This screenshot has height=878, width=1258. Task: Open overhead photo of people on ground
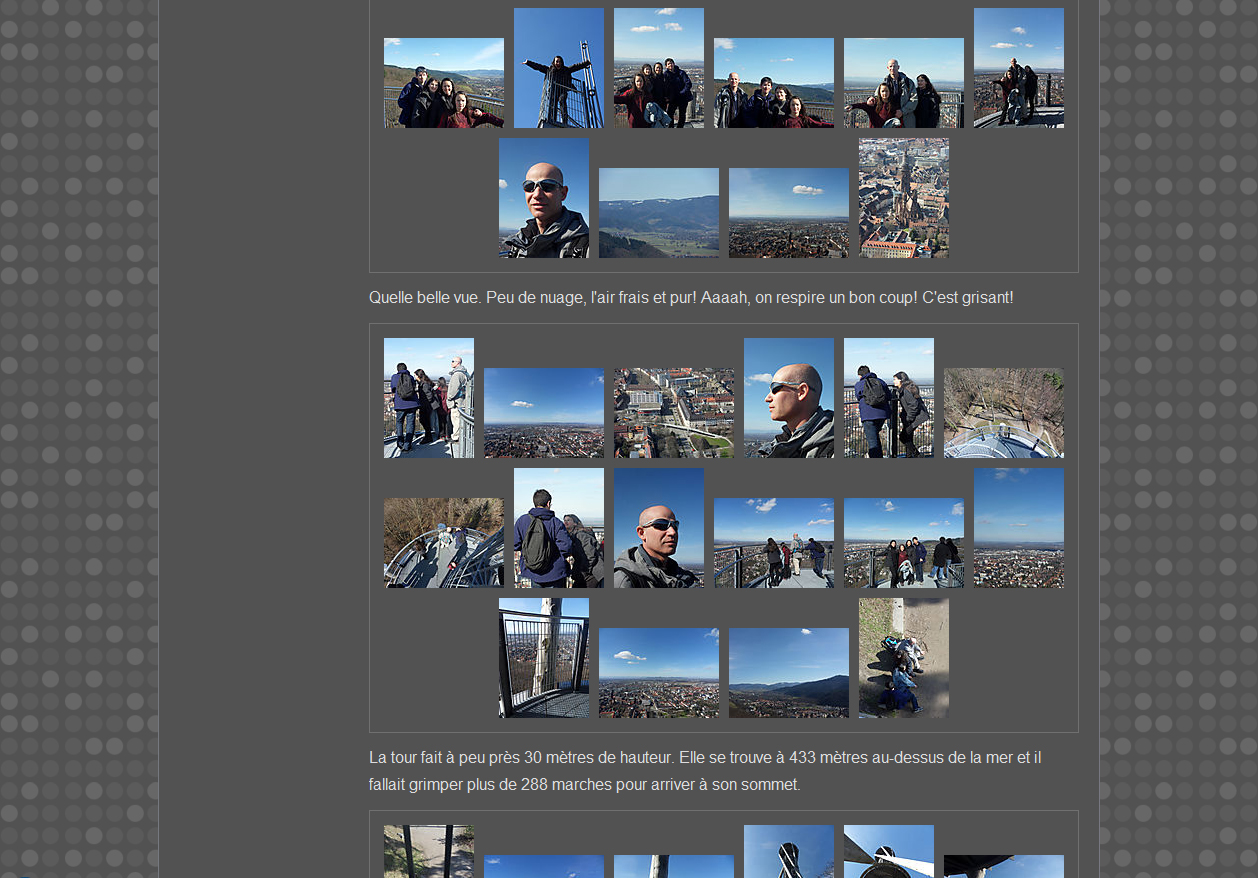(903, 658)
